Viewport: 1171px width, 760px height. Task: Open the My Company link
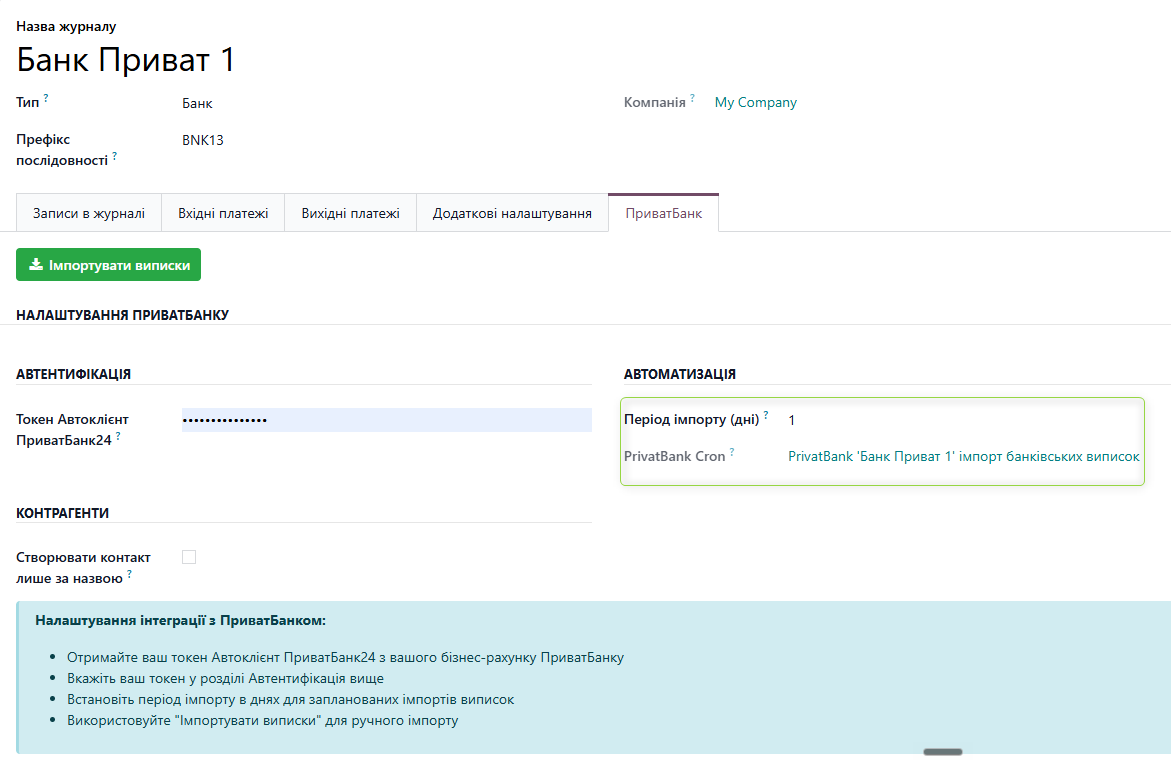coord(755,102)
